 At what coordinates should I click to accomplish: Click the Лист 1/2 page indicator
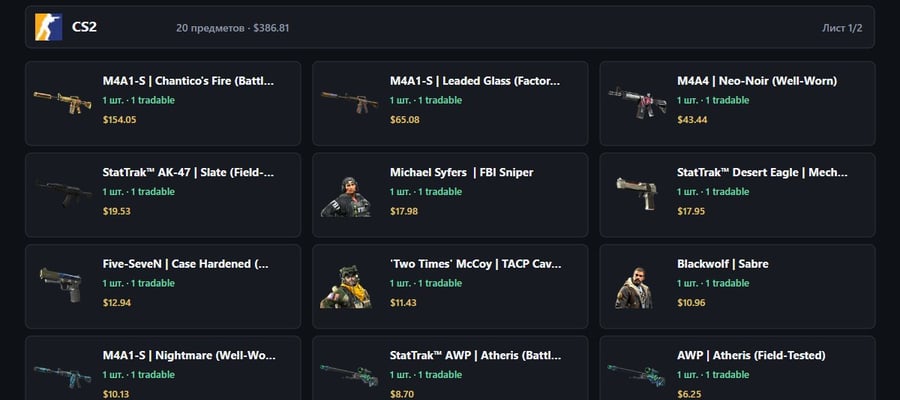click(x=842, y=28)
